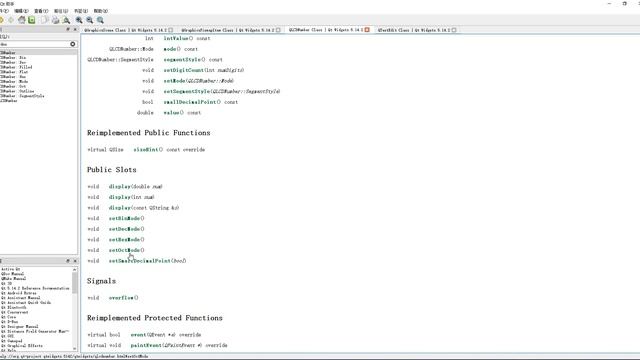Close the QGraphicsSimpleItem Class tab
Viewport: 640px width, 360px height.
(278, 30)
